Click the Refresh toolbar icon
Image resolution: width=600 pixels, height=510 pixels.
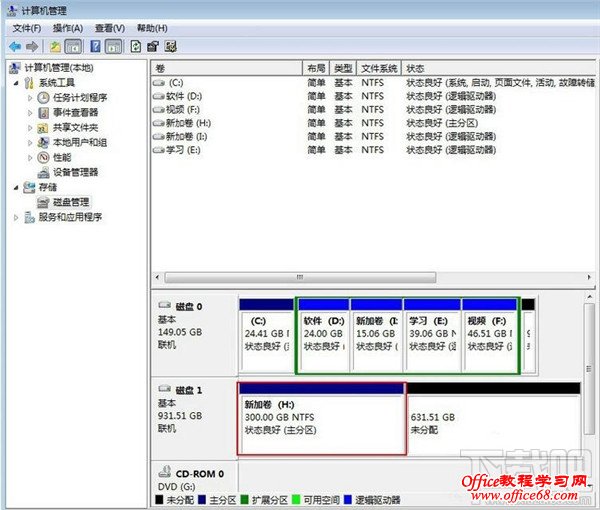click(x=136, y=47)
